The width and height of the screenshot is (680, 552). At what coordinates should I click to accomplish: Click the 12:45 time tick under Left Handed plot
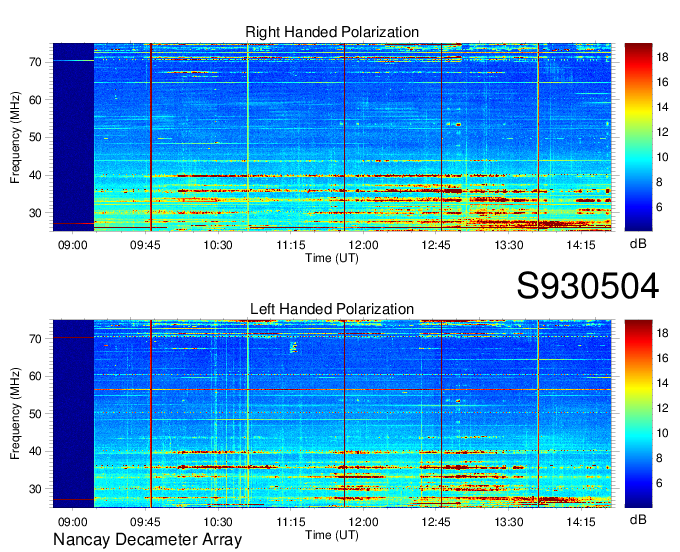pos(436,522)
